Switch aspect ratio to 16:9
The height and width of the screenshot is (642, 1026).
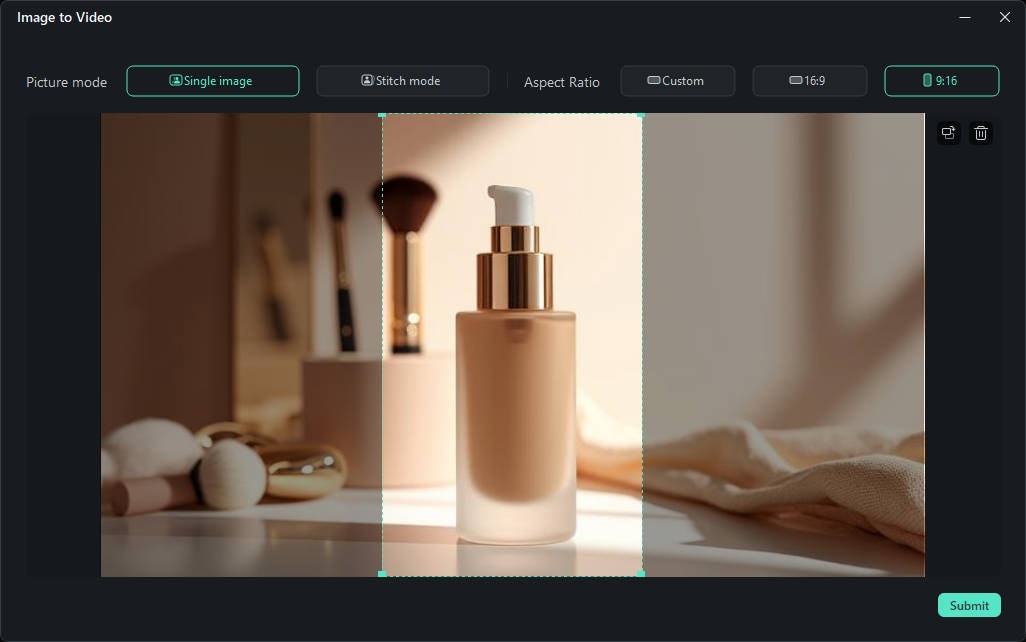[810, 81]
